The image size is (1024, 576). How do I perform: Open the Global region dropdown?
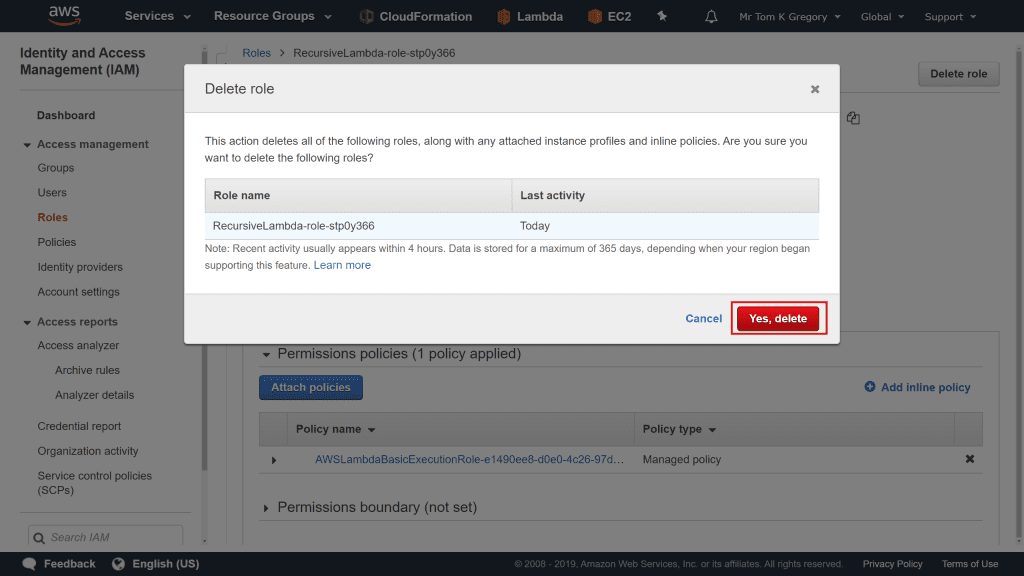coord(882,17)
